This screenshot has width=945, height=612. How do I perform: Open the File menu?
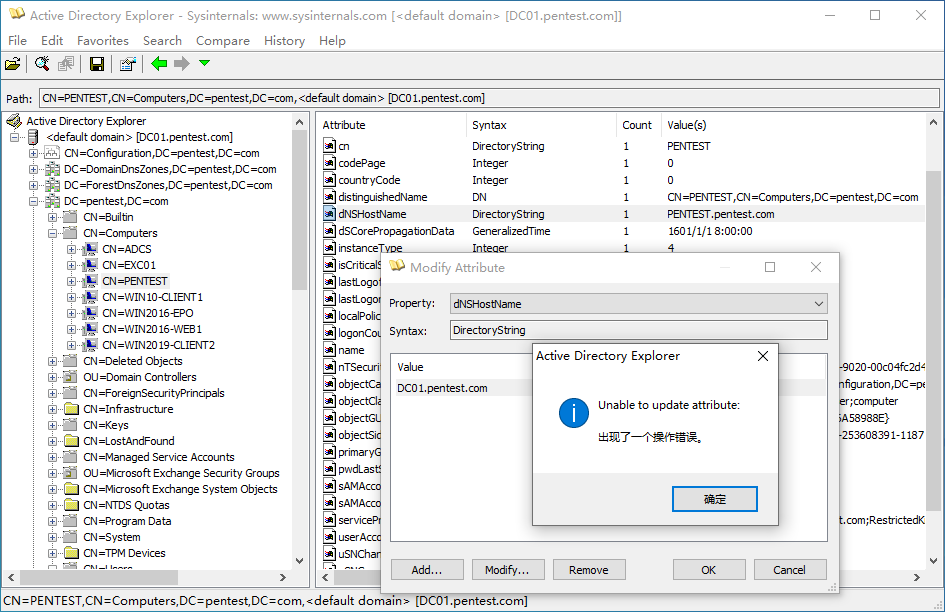point(17,40)
